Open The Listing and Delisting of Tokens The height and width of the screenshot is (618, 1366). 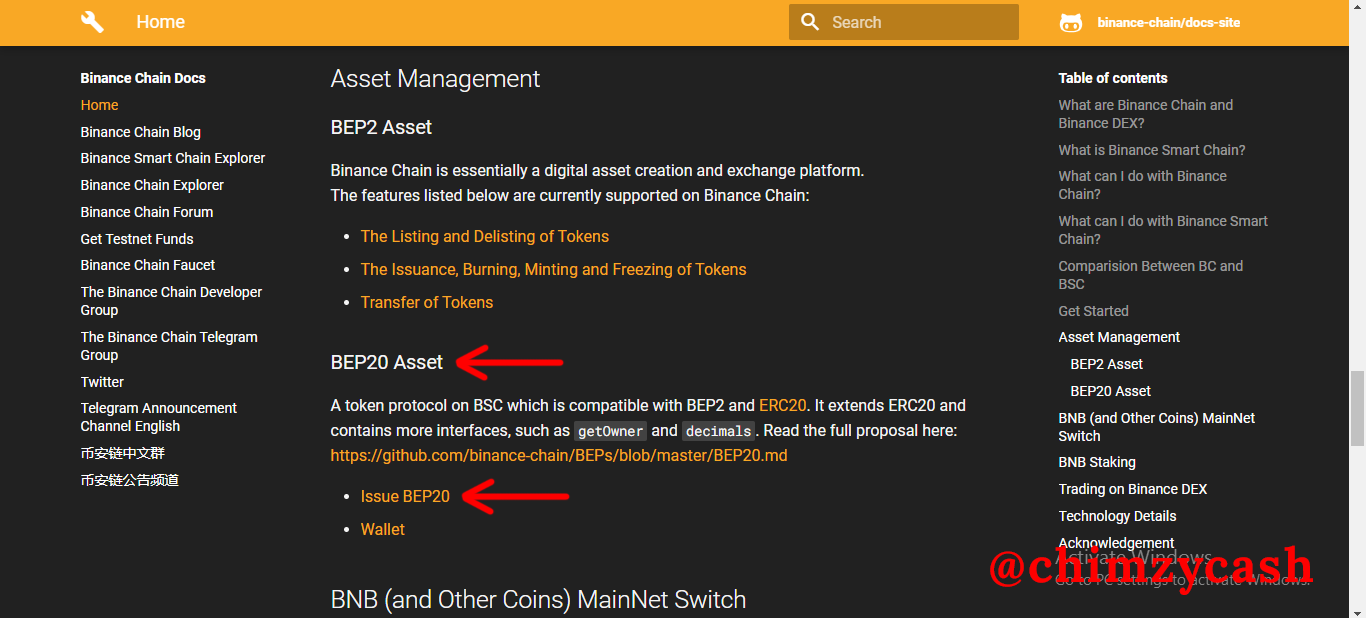pos(485,237)
